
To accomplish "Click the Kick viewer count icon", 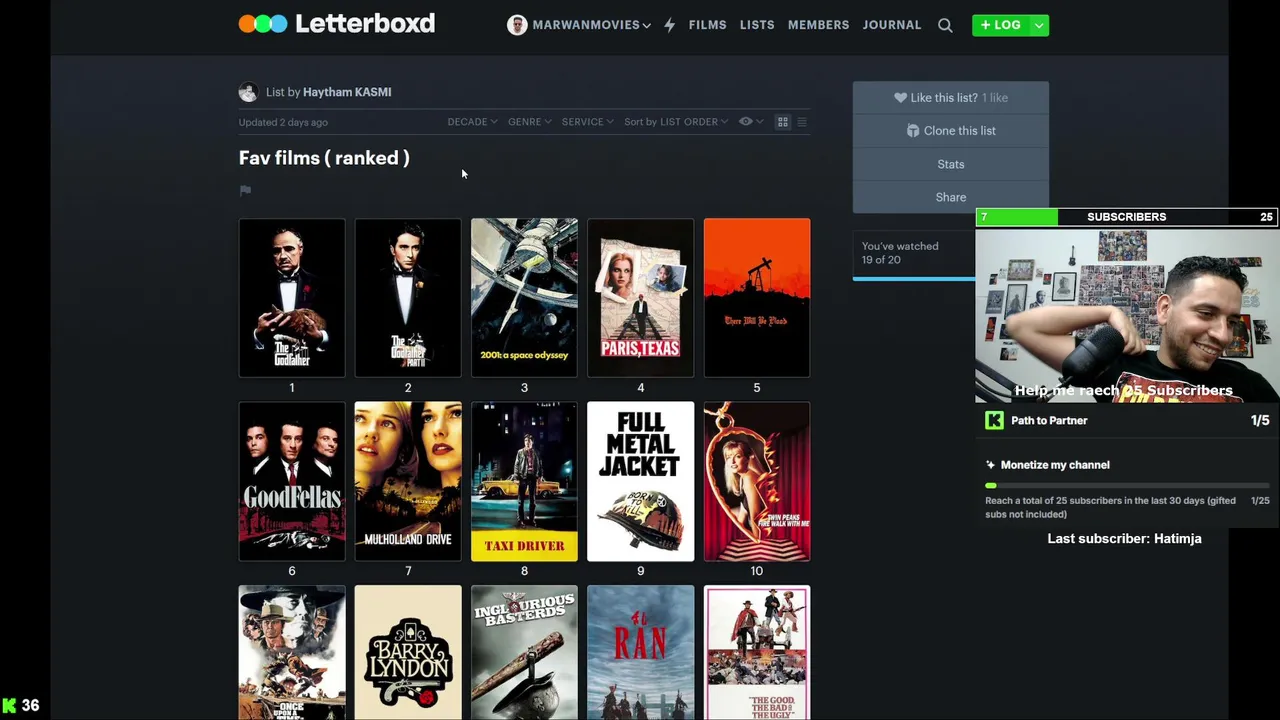I will coord(9,706).
